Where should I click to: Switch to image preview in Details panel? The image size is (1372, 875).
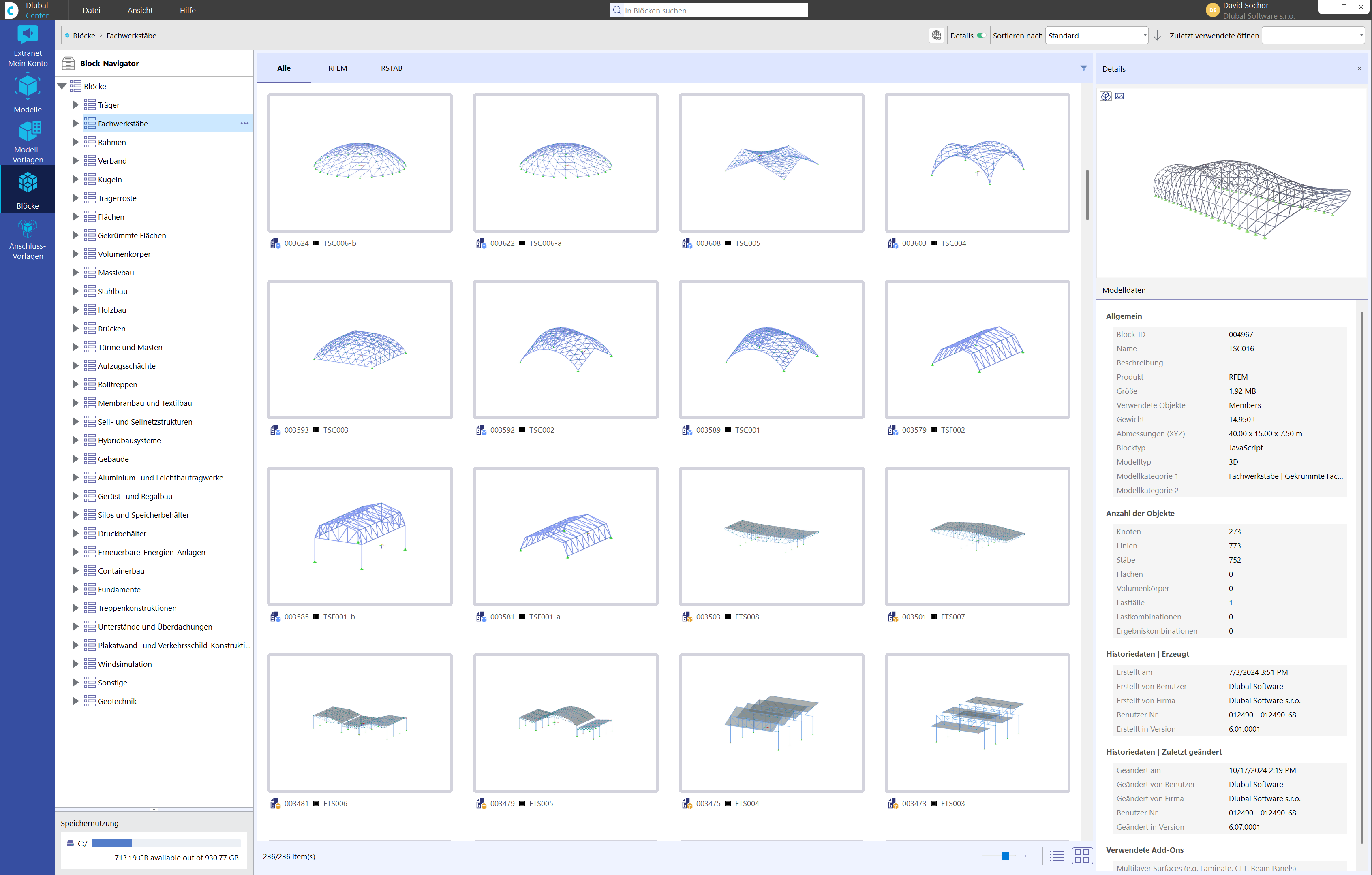click(x=1120, y=96)
